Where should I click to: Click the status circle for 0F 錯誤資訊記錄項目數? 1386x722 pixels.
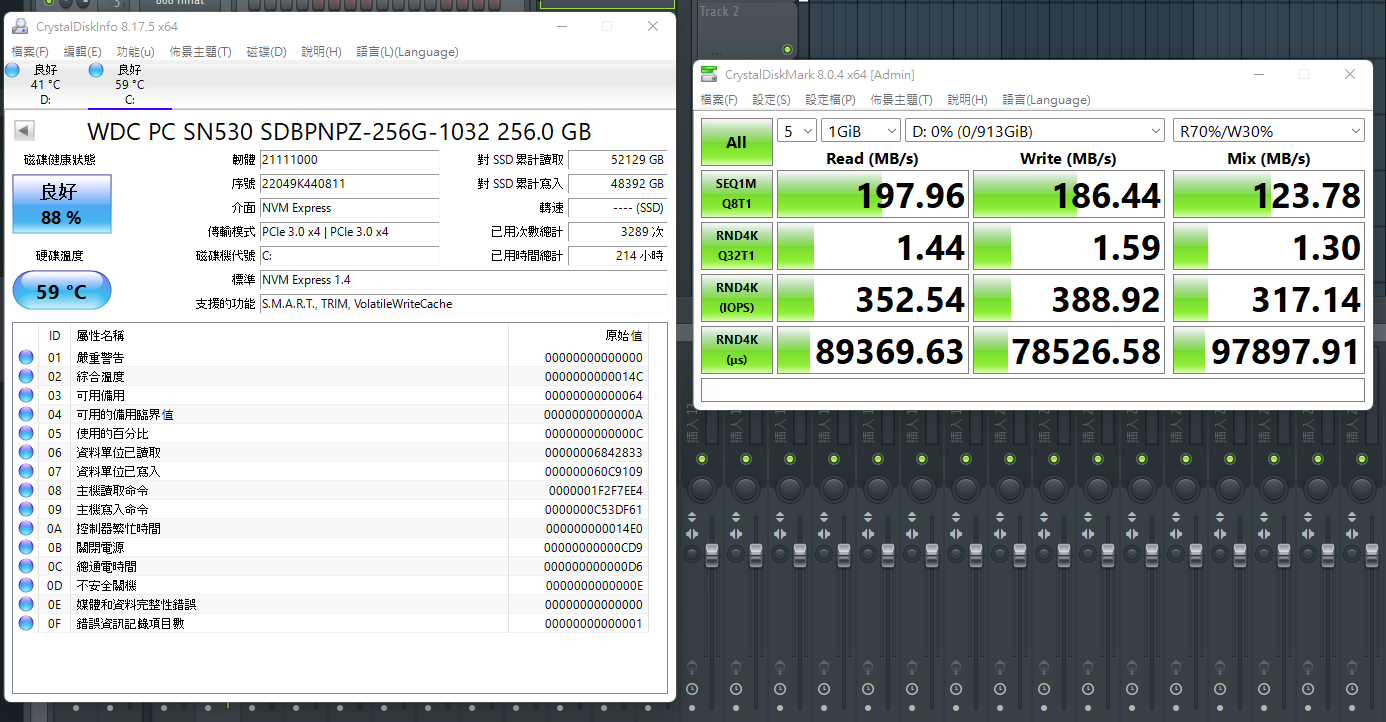[x=26, y=623]
